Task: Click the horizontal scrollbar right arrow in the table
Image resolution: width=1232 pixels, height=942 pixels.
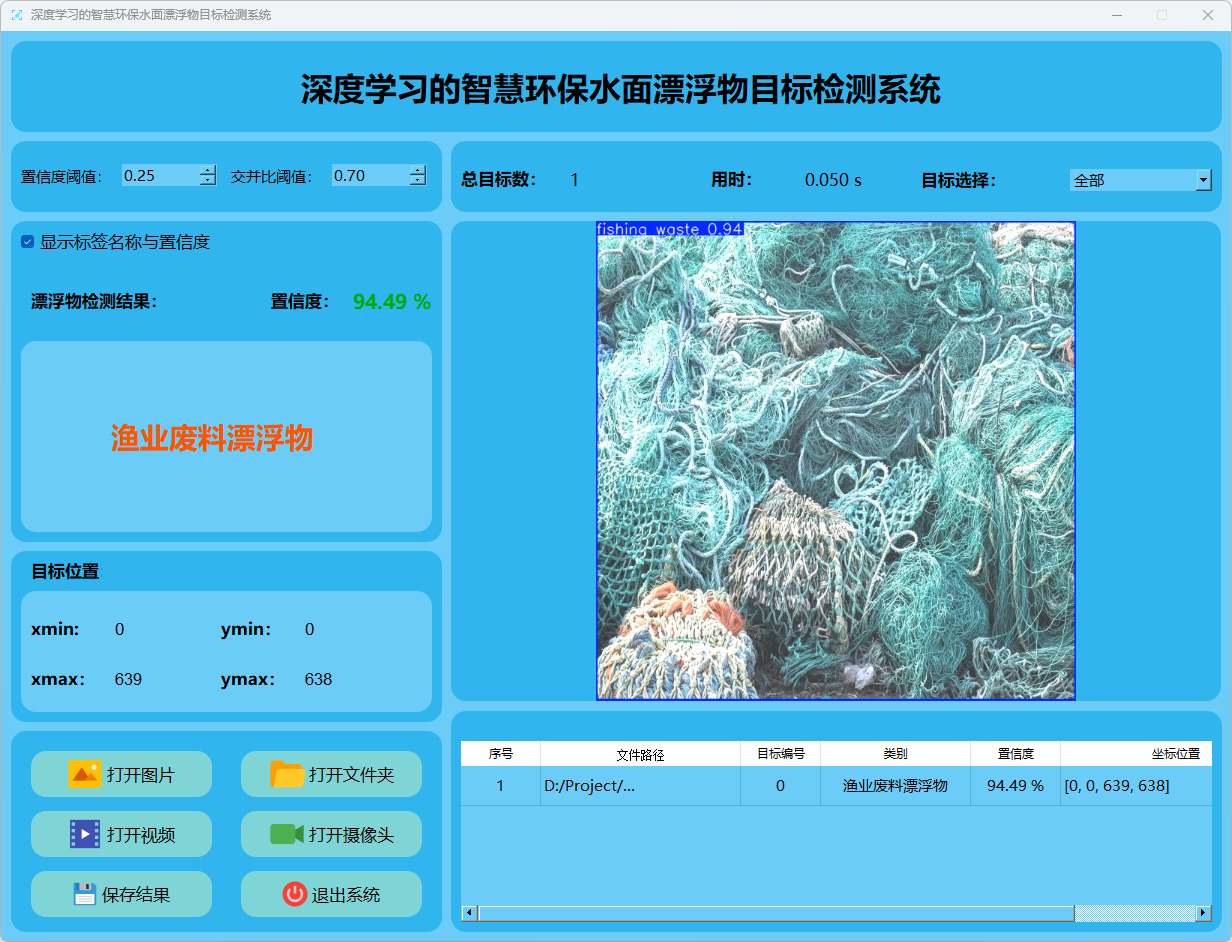Action: (x=1203, y=913)
